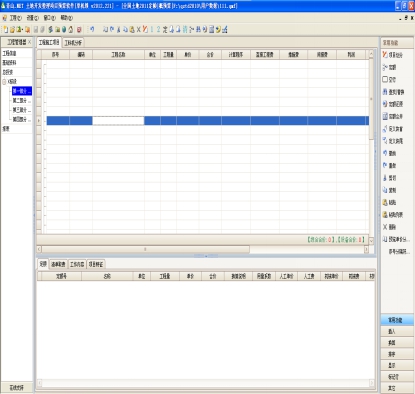
Task: Click the blank-row square icon in right panel
Action: (385, 79)
